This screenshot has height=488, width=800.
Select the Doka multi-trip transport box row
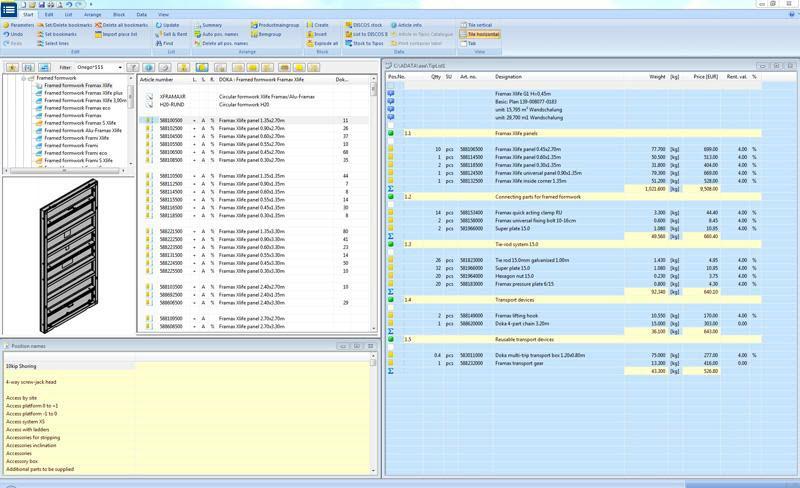(574, 355)
